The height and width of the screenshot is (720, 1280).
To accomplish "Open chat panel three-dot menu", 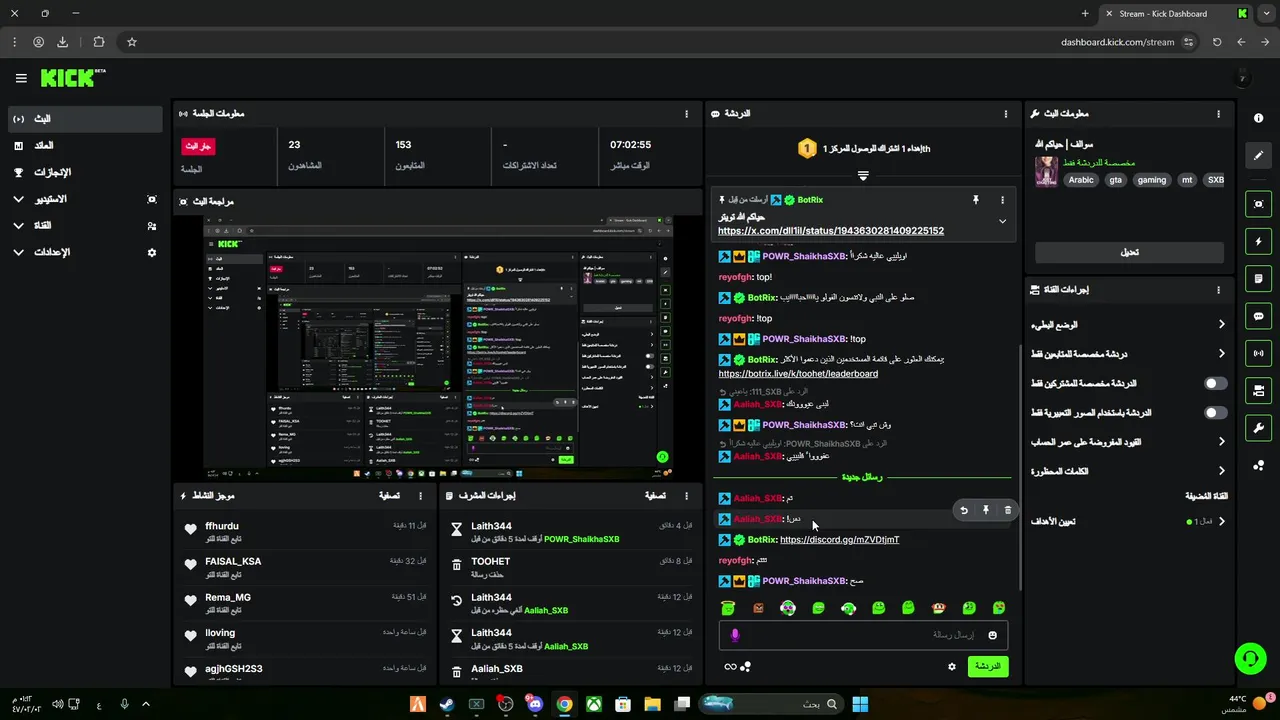I will [1006, 114].
